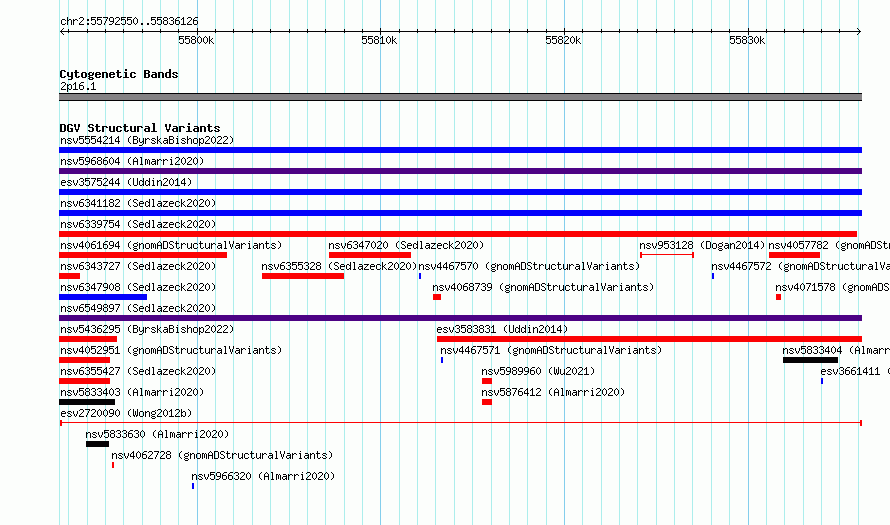The height and width of the screenshot is (525, 890).
Task: Open the esv2720090 (Wong2012b) label
Action: [126, 413]
